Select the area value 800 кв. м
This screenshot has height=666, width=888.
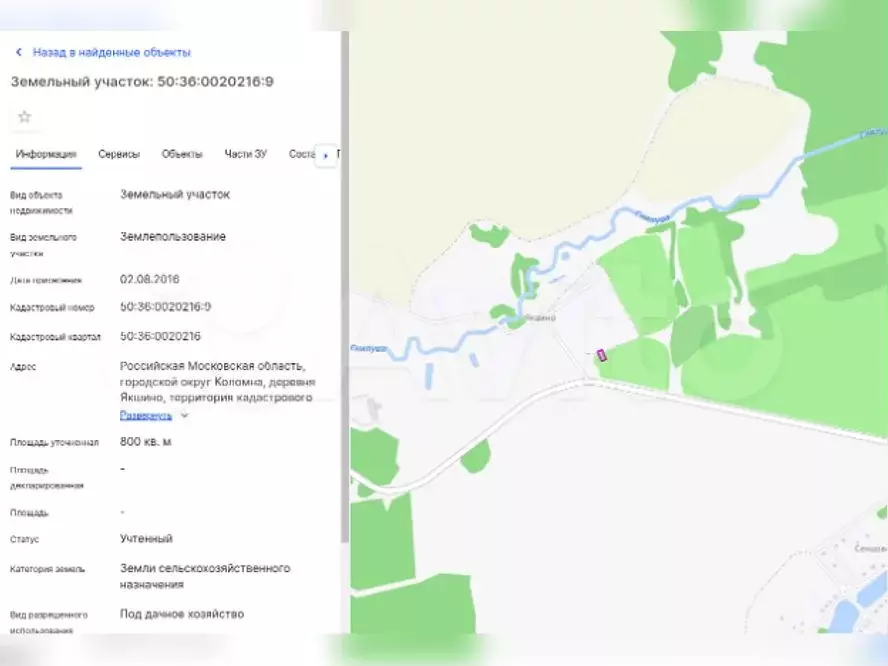pos(146,442)
